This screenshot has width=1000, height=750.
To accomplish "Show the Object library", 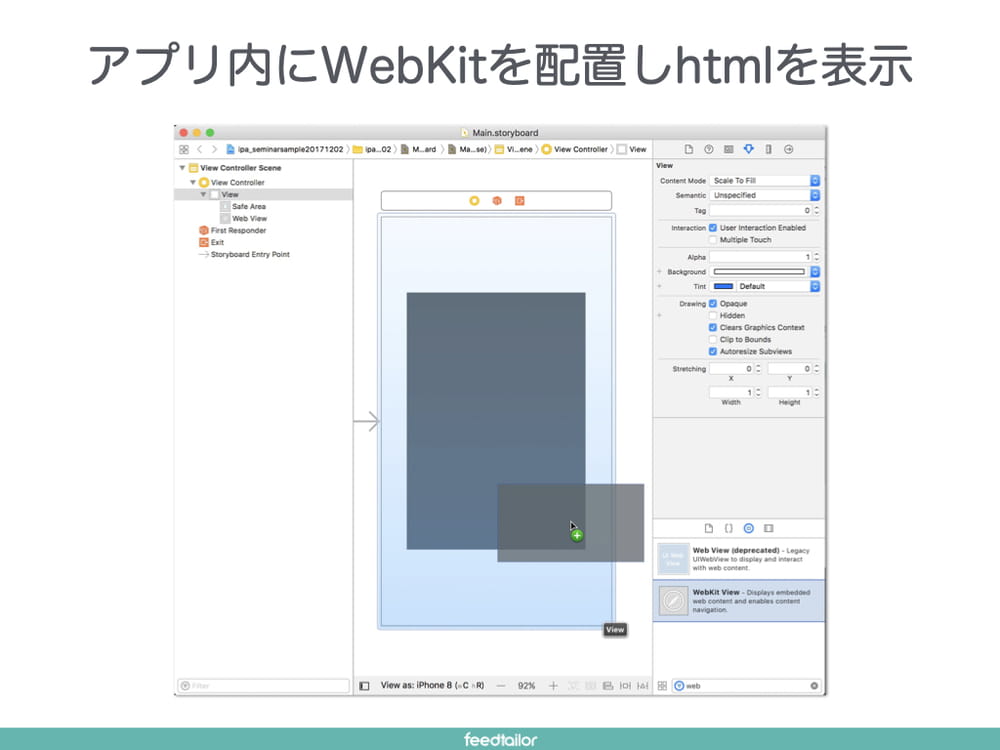I will click(749, 528).
